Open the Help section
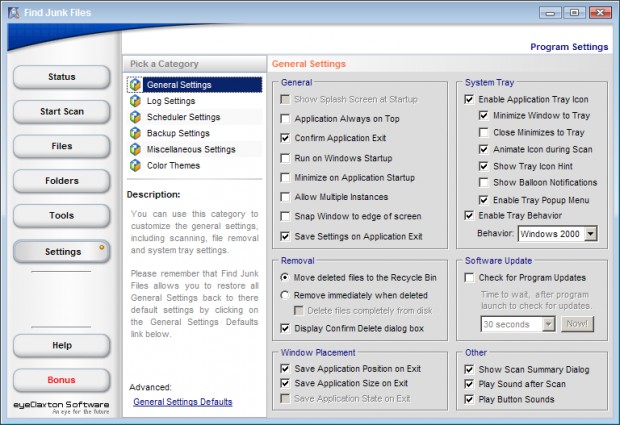This screenshot has height=425, width=620. (x=62, y=345)
